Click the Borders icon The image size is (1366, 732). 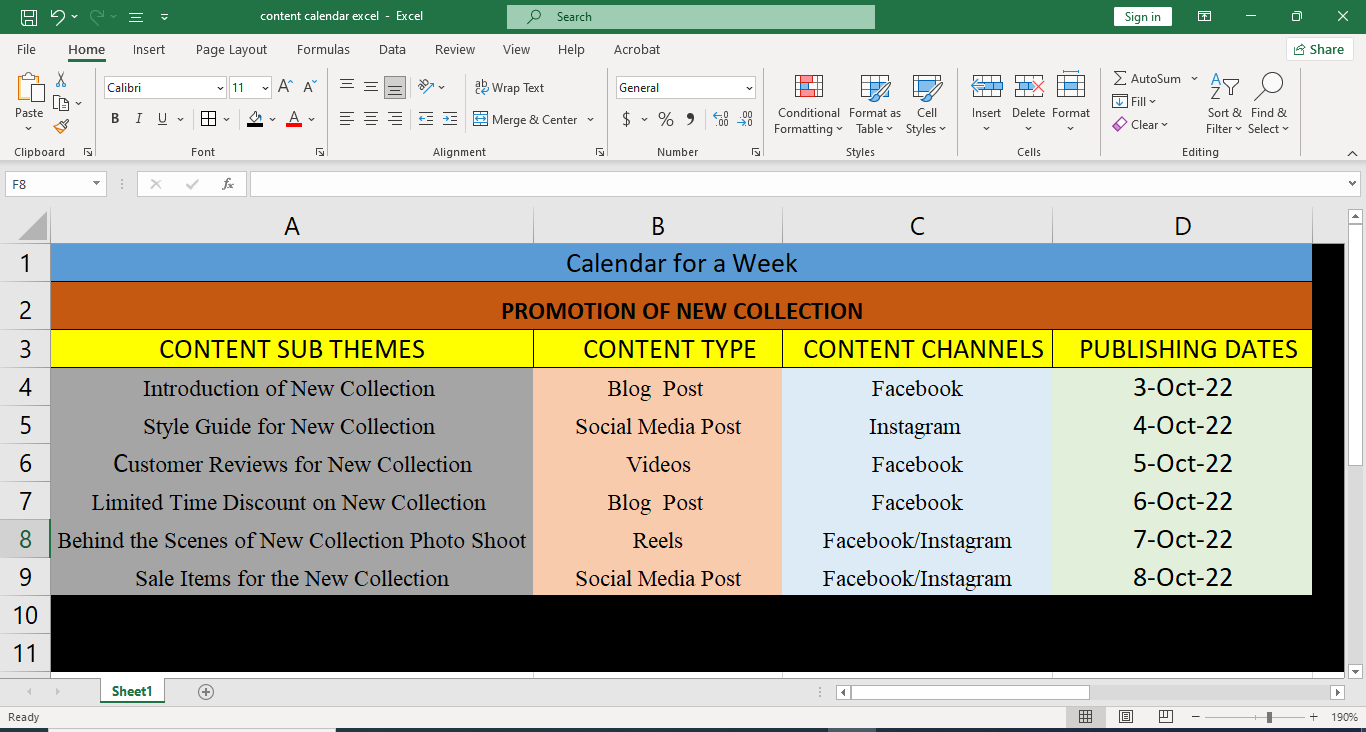(208, 119)
